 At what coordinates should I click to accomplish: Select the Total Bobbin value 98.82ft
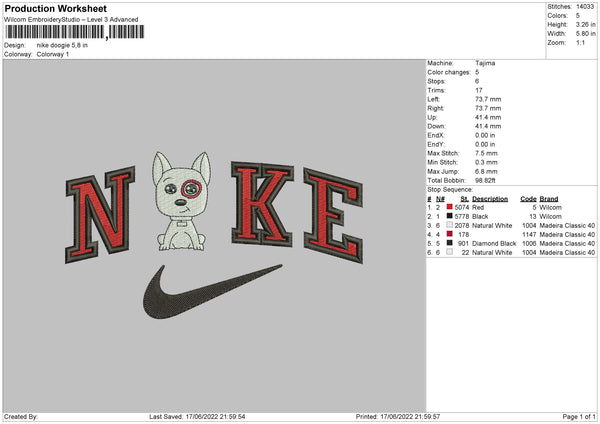(x=485, y=180)
